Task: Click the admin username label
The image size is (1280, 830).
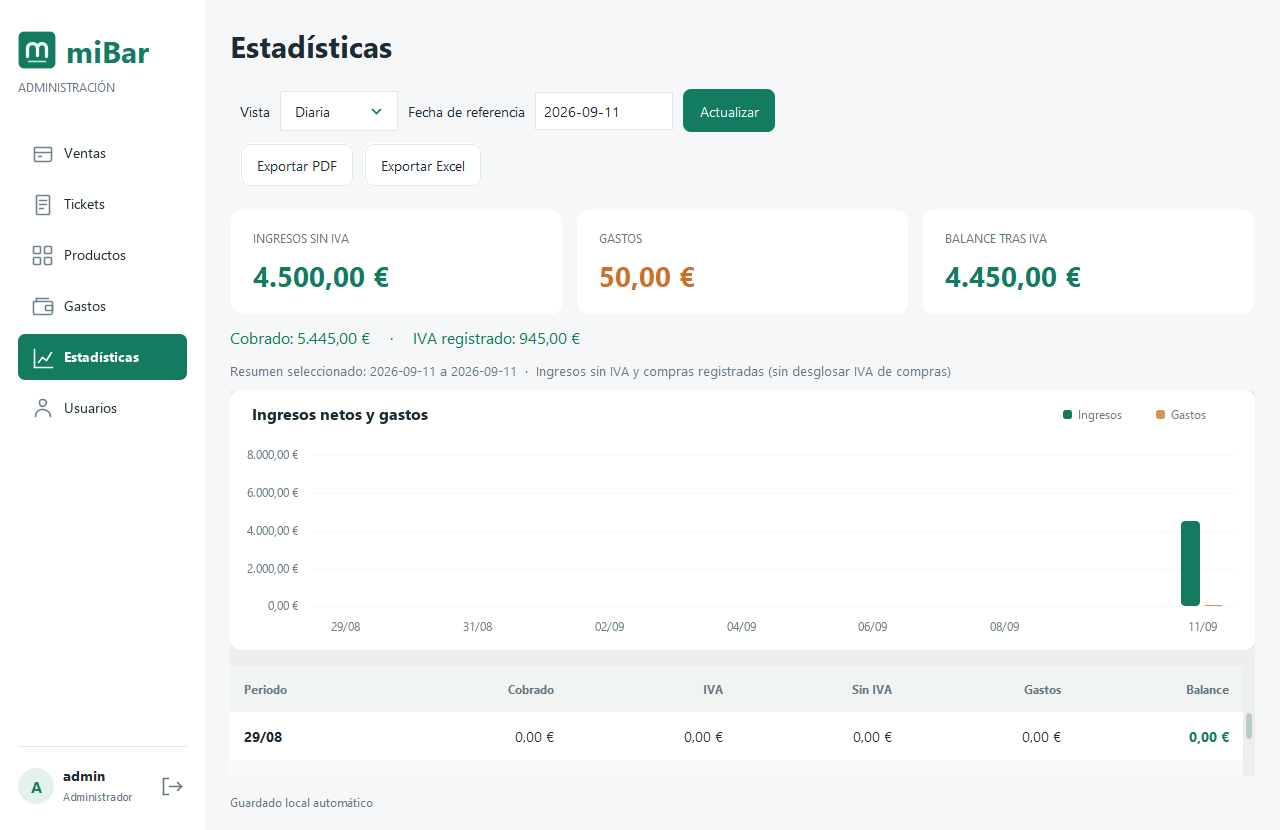Action: coord(84,776)
